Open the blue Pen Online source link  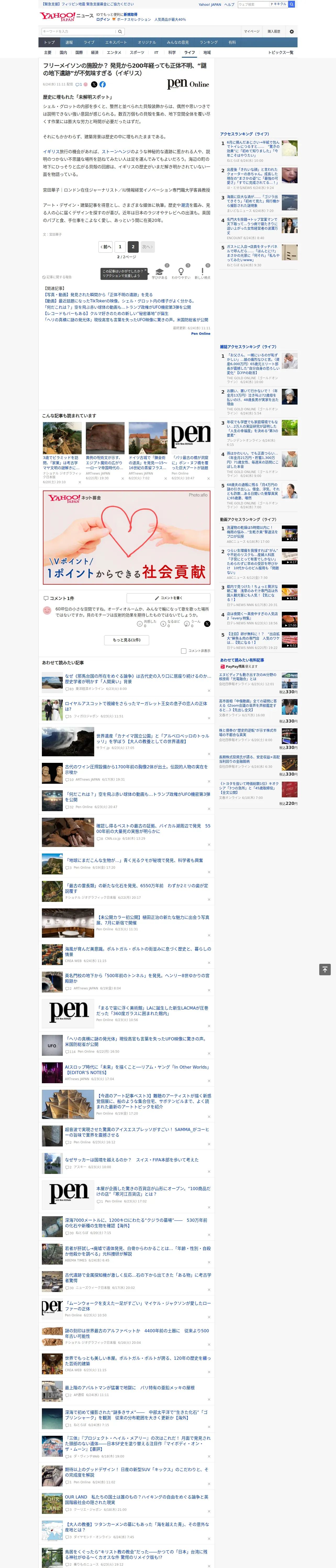click(x=201, y=333)
